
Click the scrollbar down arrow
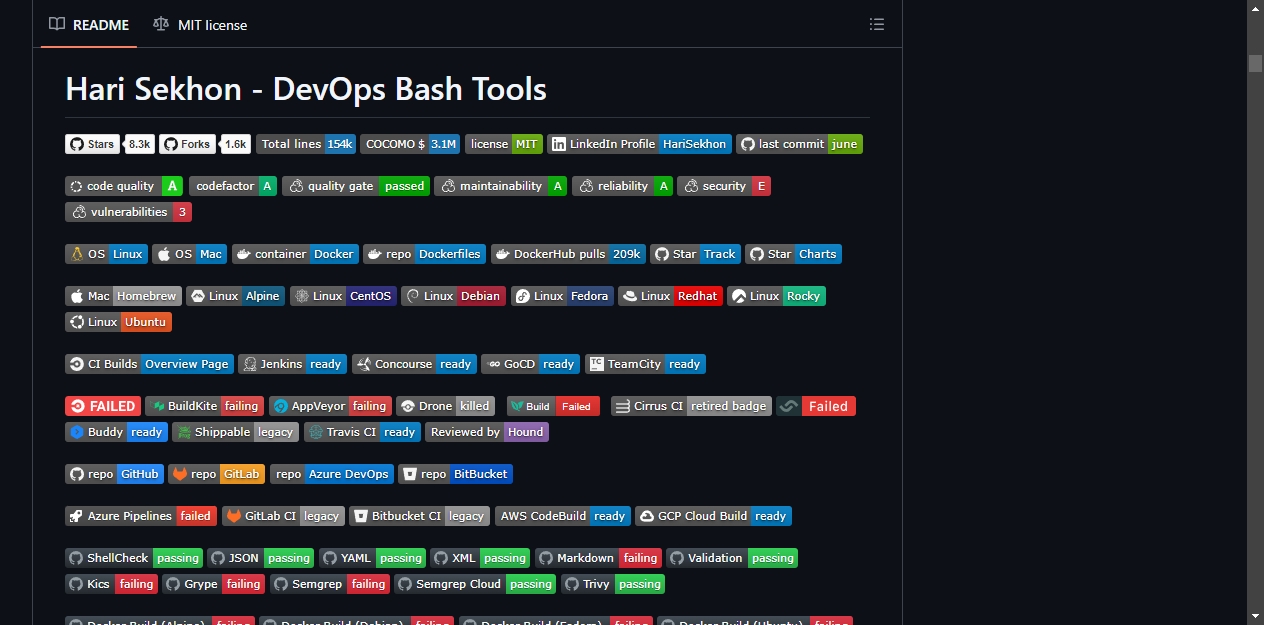point(1255,615)
